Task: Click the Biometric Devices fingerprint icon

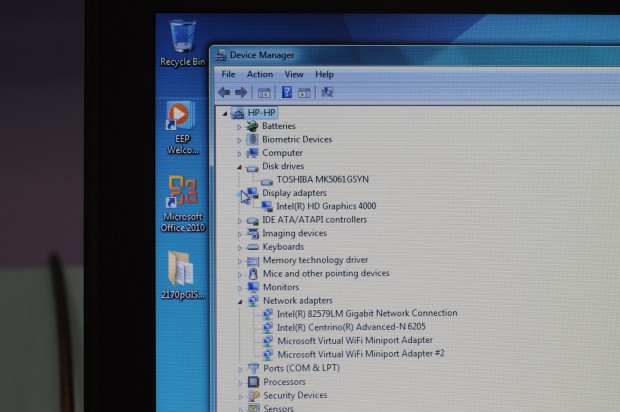Action: (252, 139)
